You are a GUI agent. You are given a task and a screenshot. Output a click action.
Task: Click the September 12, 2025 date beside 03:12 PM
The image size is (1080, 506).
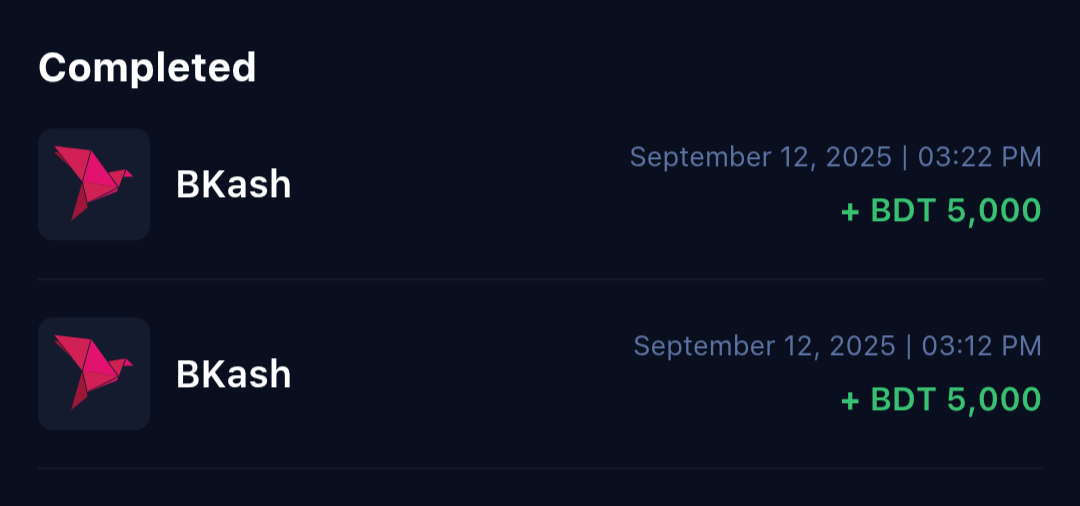tap(764, 346)
